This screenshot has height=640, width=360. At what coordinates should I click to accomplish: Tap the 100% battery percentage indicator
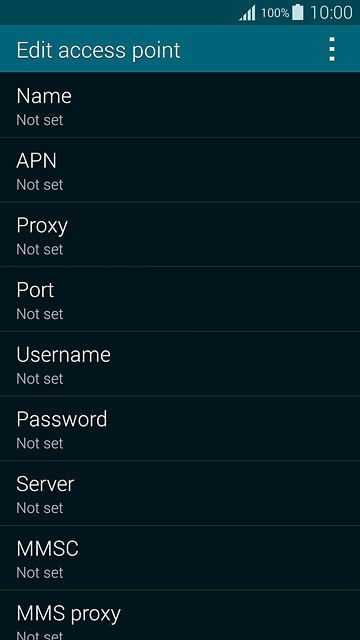tap(275, 13)
